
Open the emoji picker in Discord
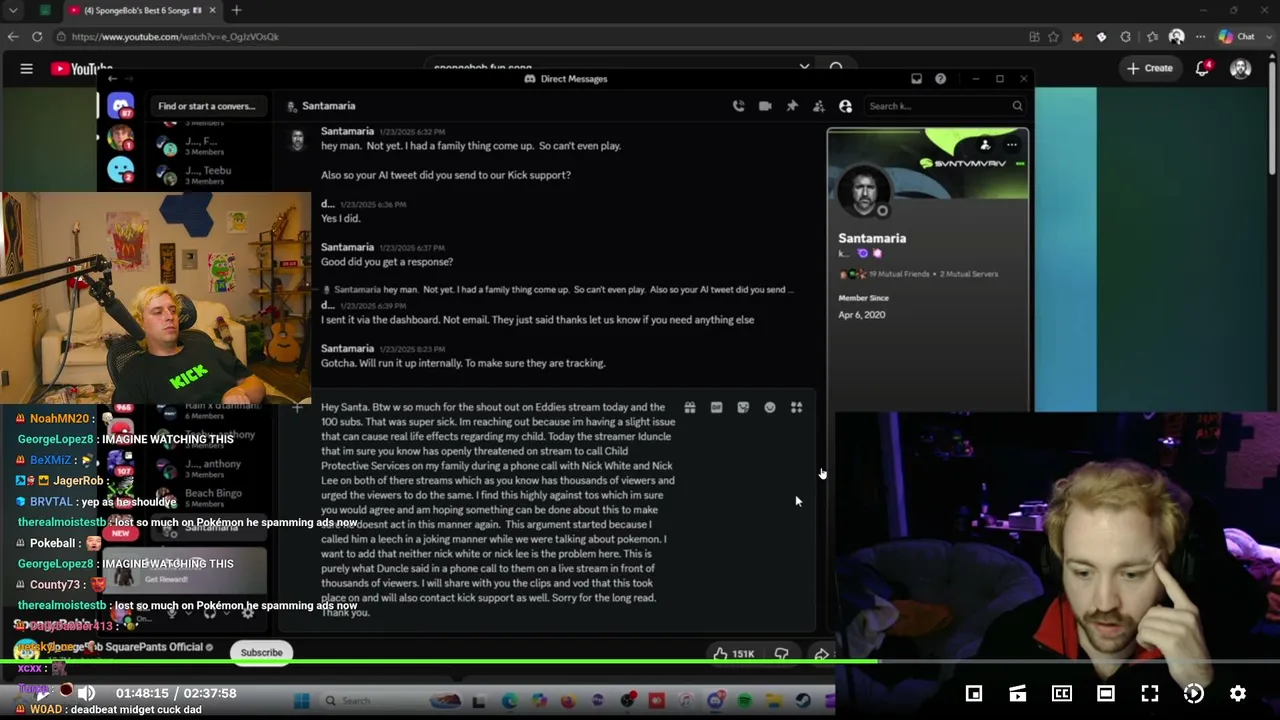pyautogui.click(x=770, y=408)
